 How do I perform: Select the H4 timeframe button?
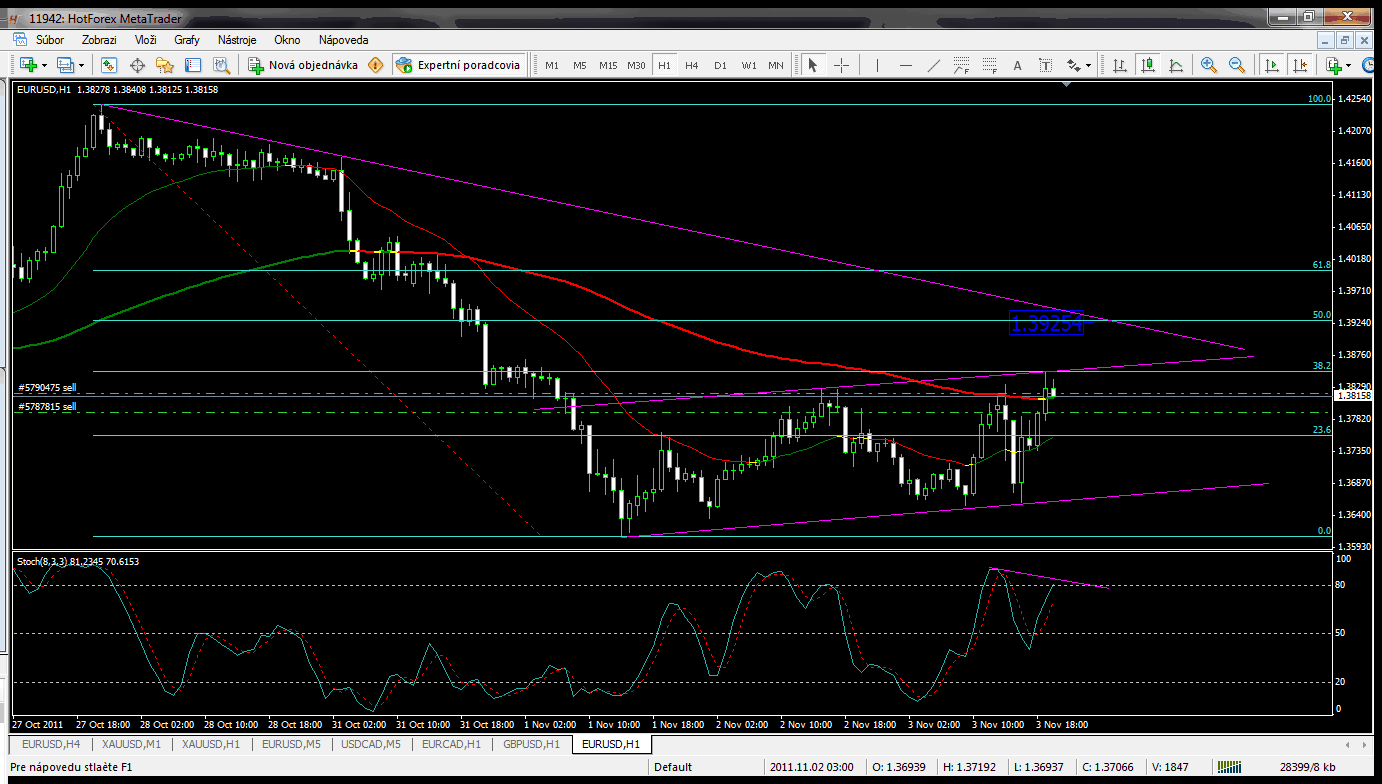(691, 65)
